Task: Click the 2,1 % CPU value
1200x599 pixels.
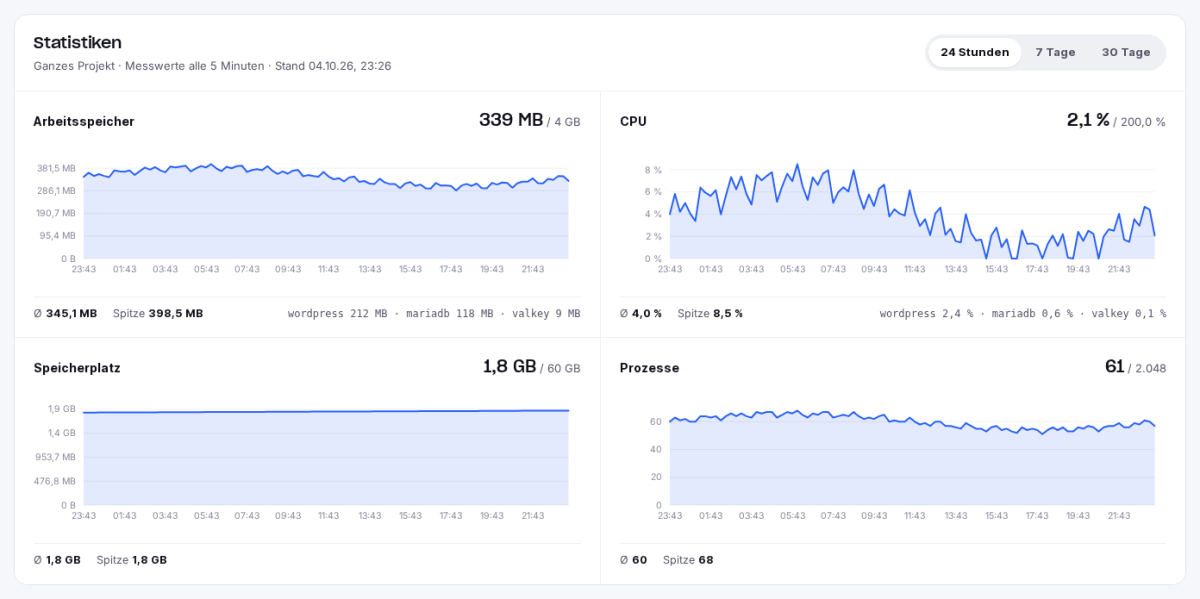Action: click(x=1088, y=120)
